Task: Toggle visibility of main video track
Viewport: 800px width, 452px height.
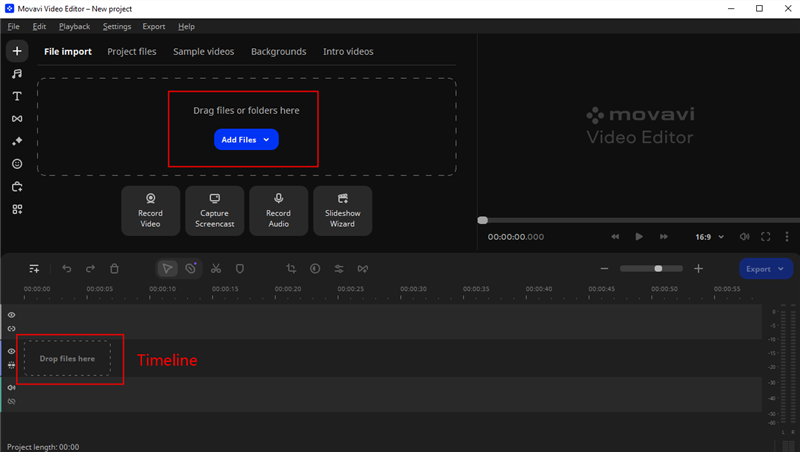Action: coord(11,351)
